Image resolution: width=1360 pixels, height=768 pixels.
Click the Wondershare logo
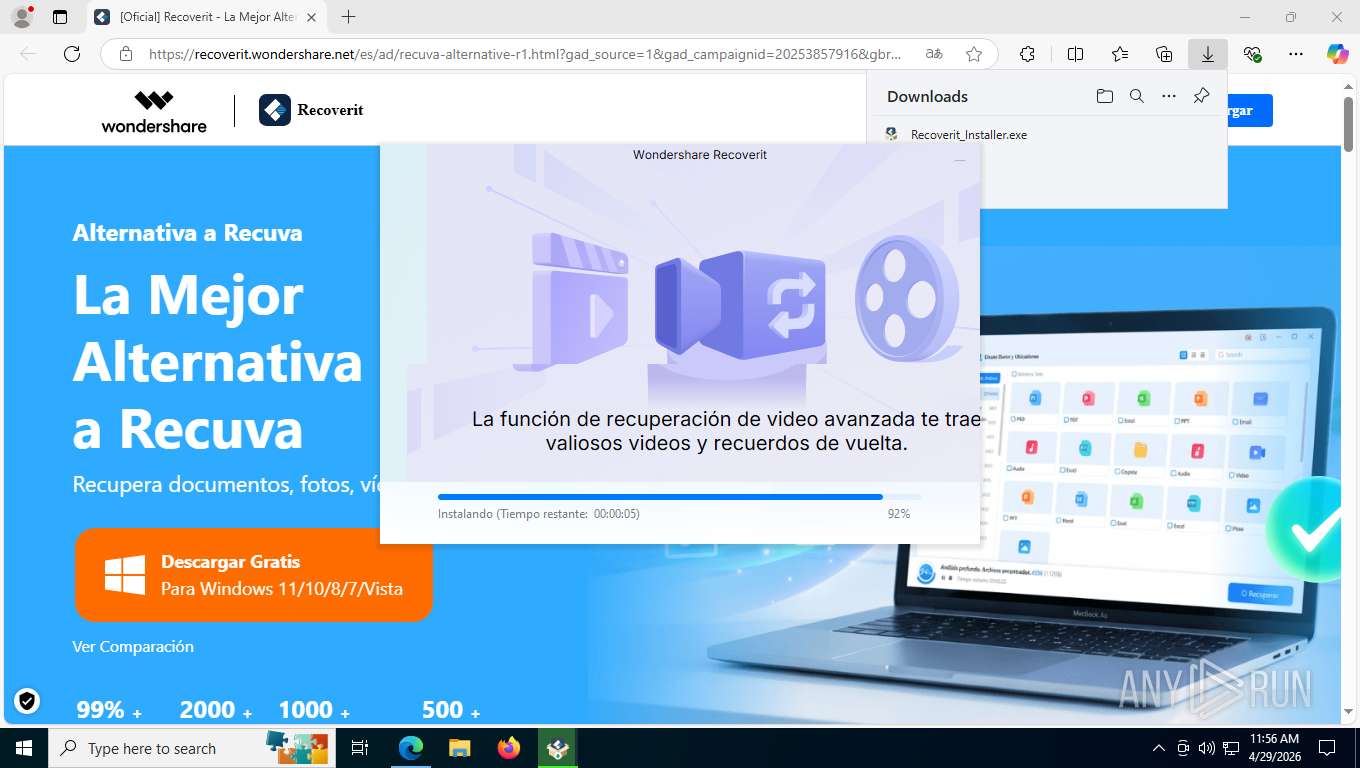(x=154, y=111)
